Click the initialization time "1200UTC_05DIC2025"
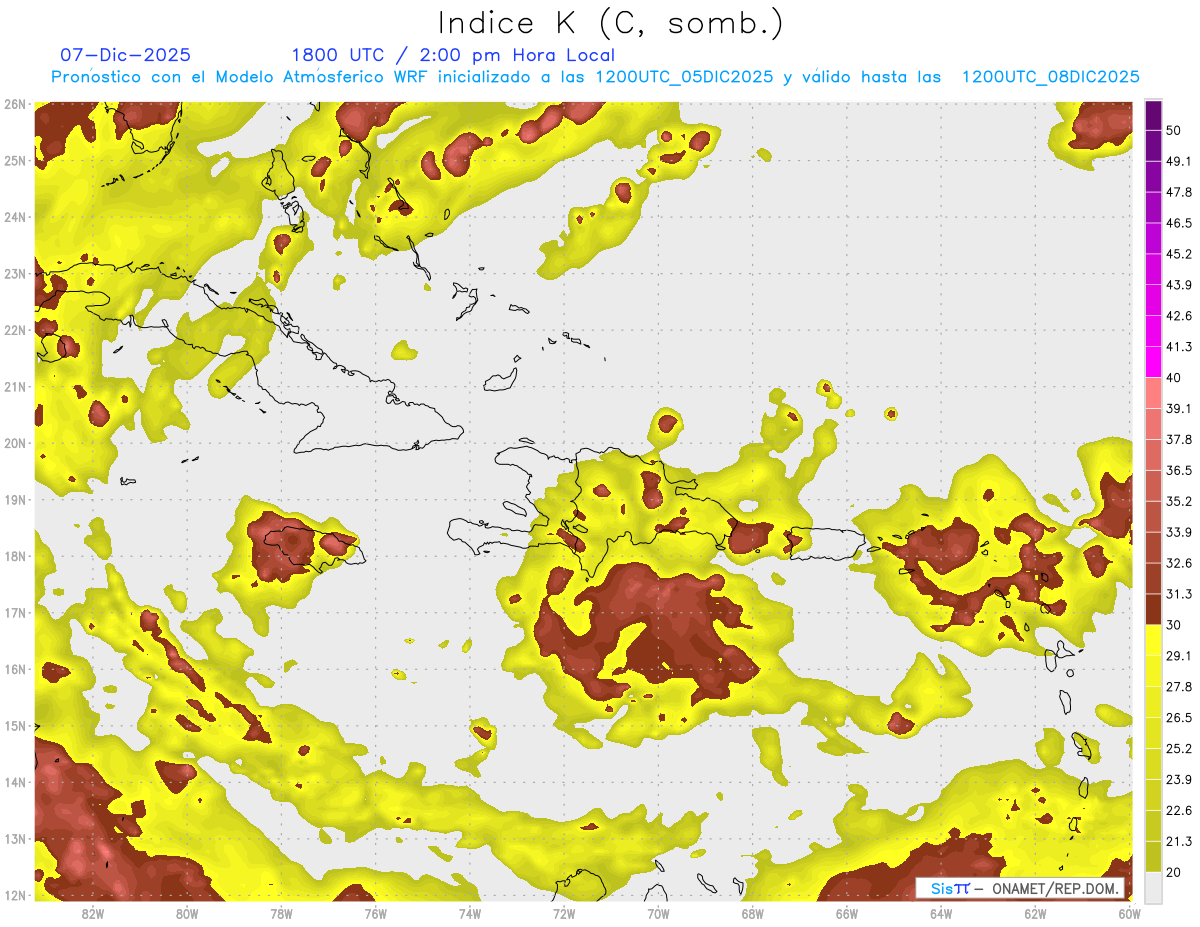The width and height of the screenshot is (1200, 927). [683, 76]
